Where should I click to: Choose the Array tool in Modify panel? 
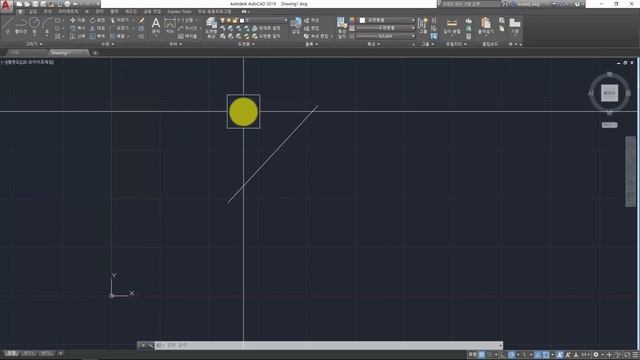pos(119,36)
